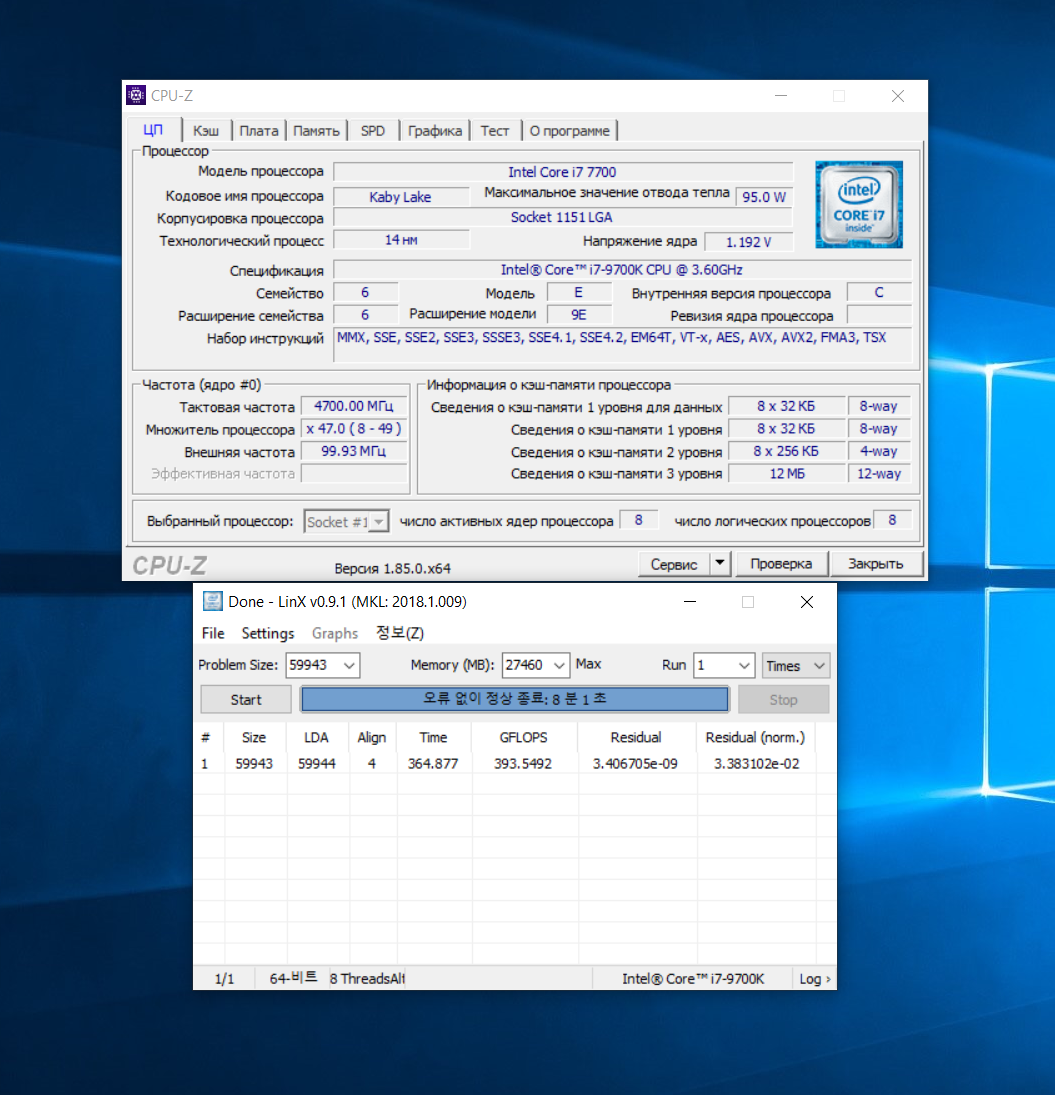Click the CPU-Z title bar app icon
The image size is (1055, 1095).
point(136,95)
